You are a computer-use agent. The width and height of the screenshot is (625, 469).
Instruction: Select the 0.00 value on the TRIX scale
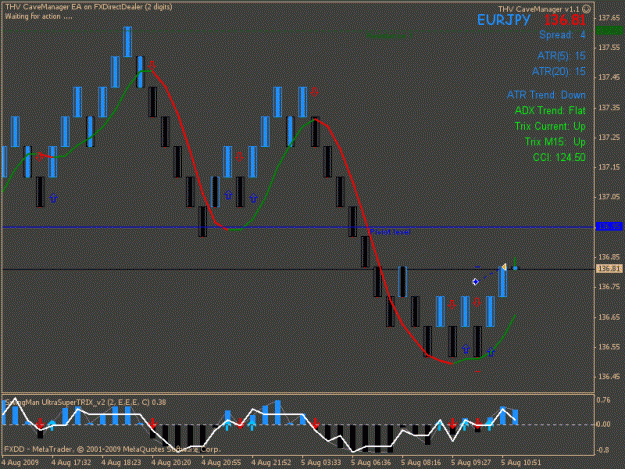point(604,424)
